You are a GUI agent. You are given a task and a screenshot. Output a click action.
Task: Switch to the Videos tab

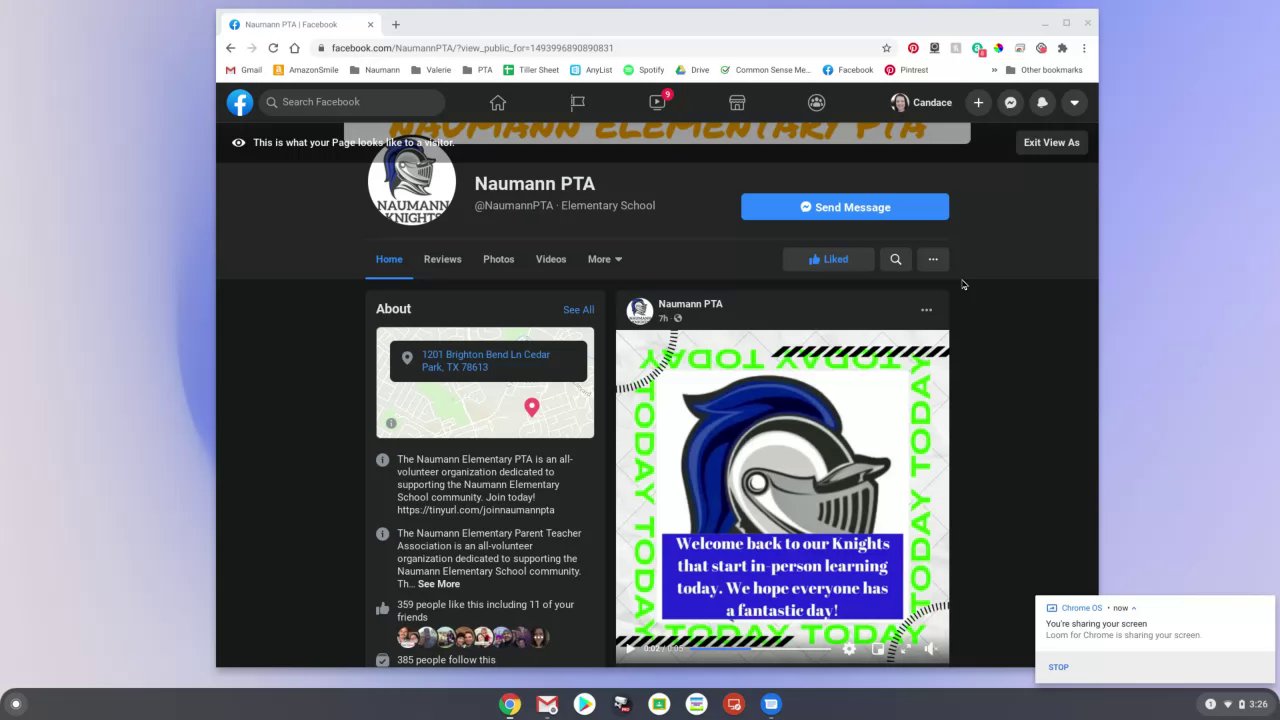pyautogui.click(x=551, y=259)
